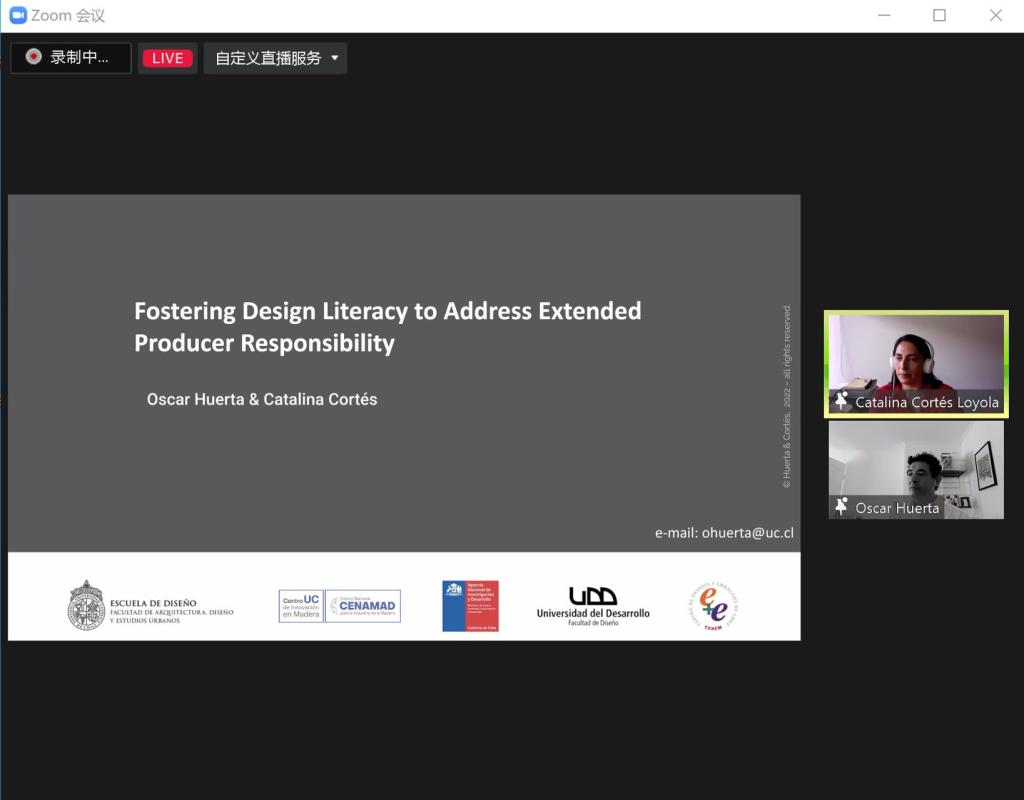Screen dimensions: 1024x800
Task: Click the authors line Oscar Huerta & Catalina Cortés
Action: [262, 399]
